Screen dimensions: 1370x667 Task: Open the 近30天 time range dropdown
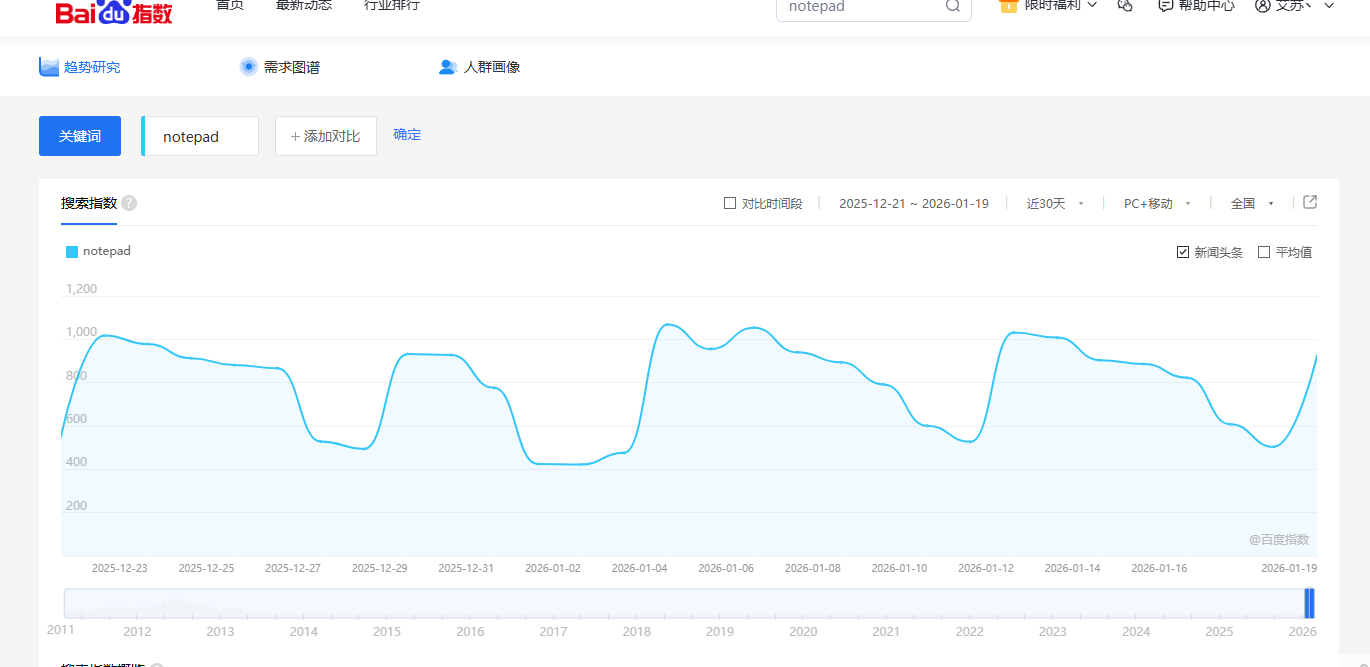1055,203
